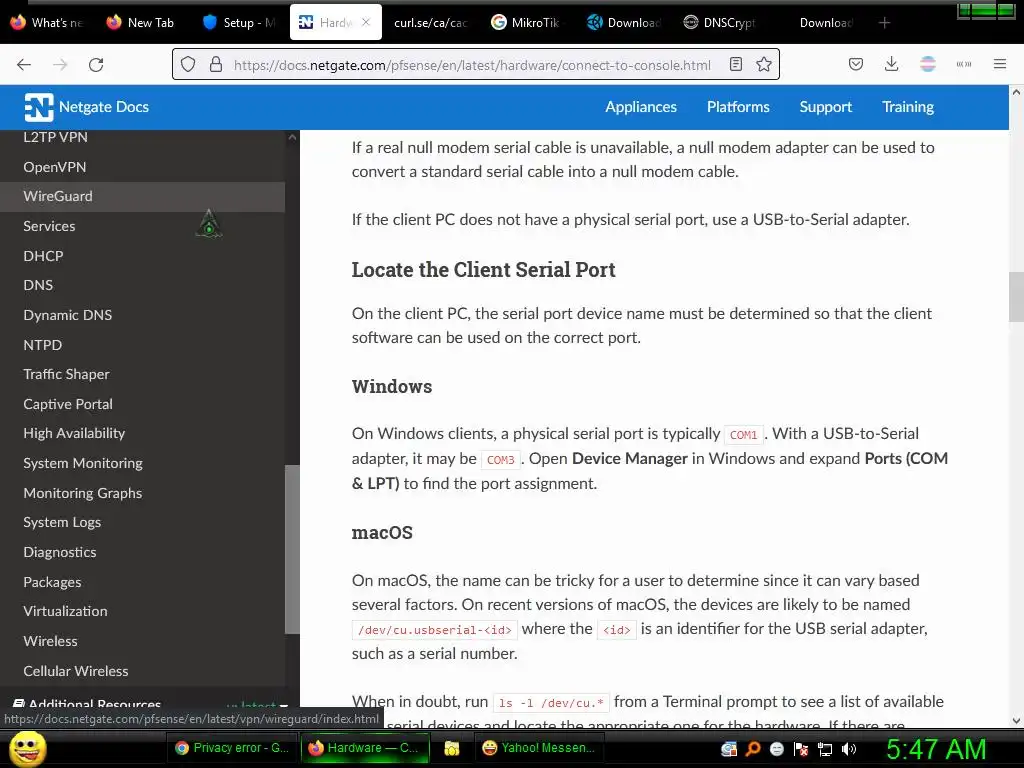This screenshot has width=1024, height=768.
Task: Click the magnifier tray icon
Action: click(x=753, y=749)
